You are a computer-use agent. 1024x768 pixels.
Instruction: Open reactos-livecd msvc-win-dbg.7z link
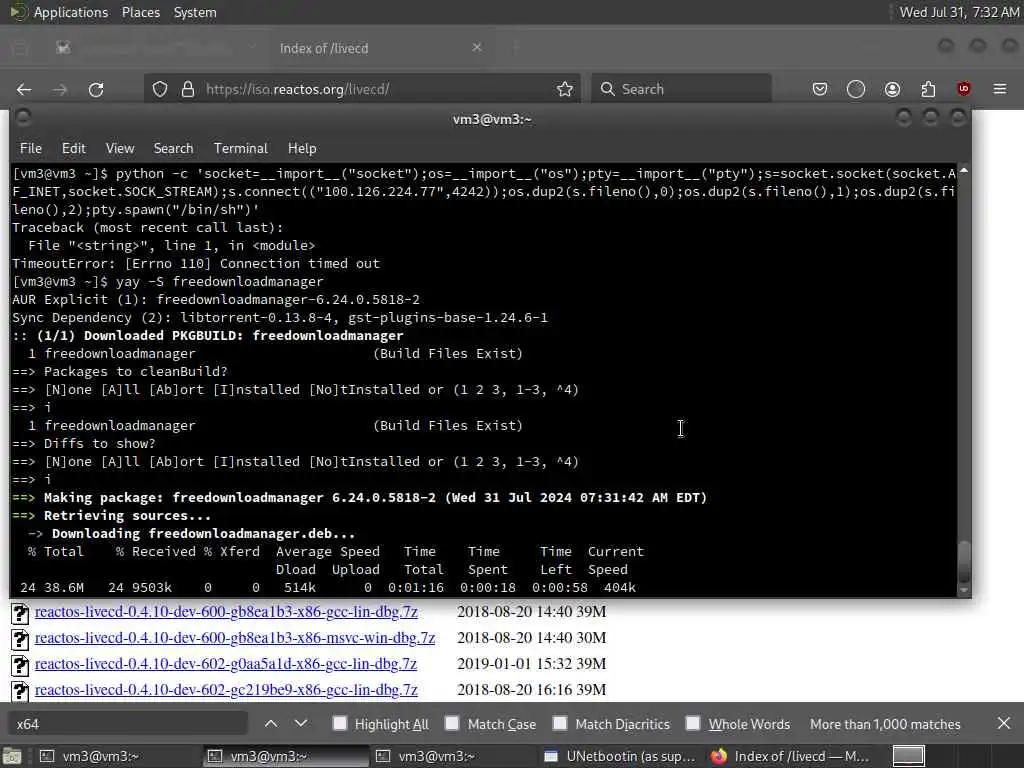point(234,638)
